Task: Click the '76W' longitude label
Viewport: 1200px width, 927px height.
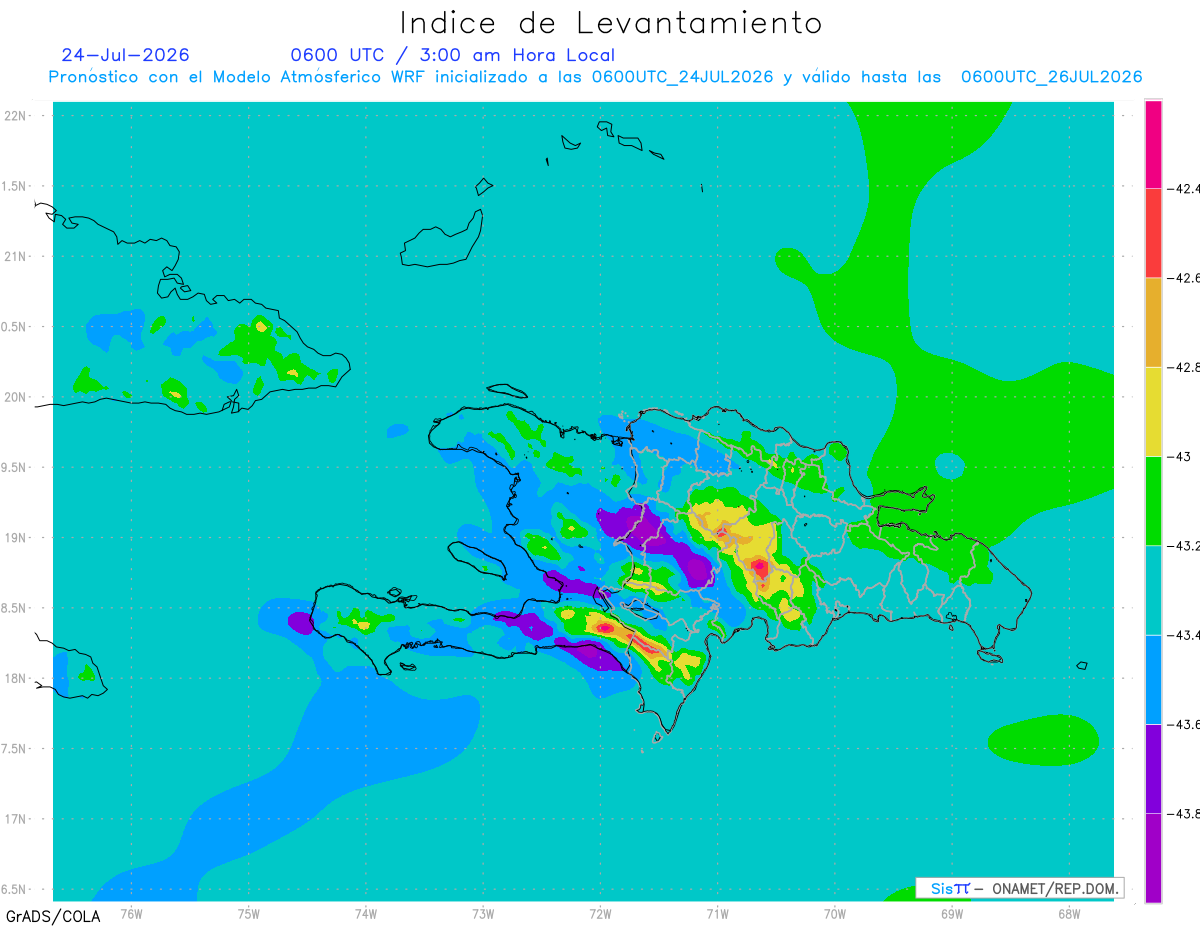Action: [x=131, y=913]
